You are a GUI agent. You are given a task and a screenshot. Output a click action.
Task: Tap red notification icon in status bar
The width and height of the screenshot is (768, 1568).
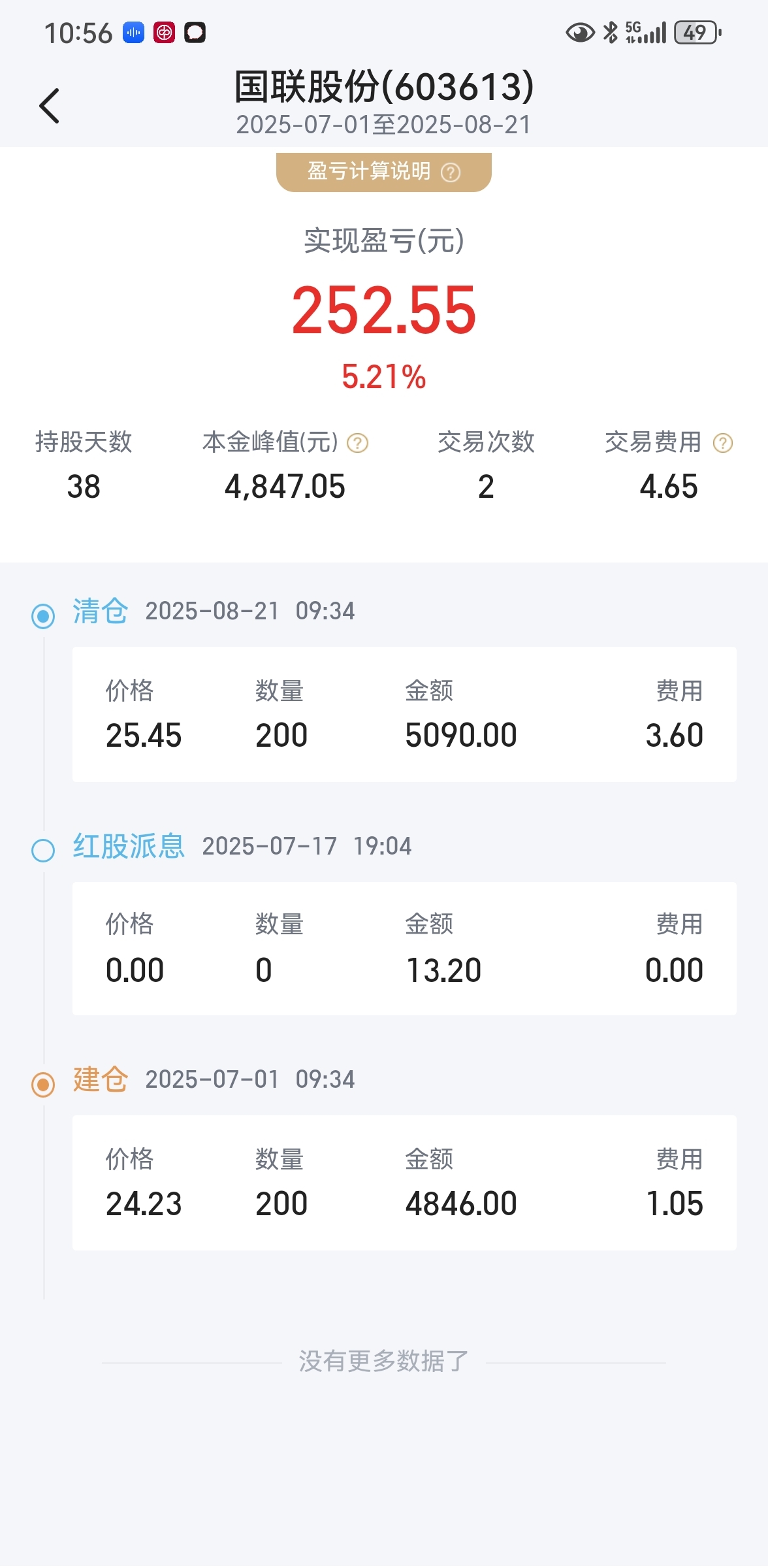pos(165,32)
